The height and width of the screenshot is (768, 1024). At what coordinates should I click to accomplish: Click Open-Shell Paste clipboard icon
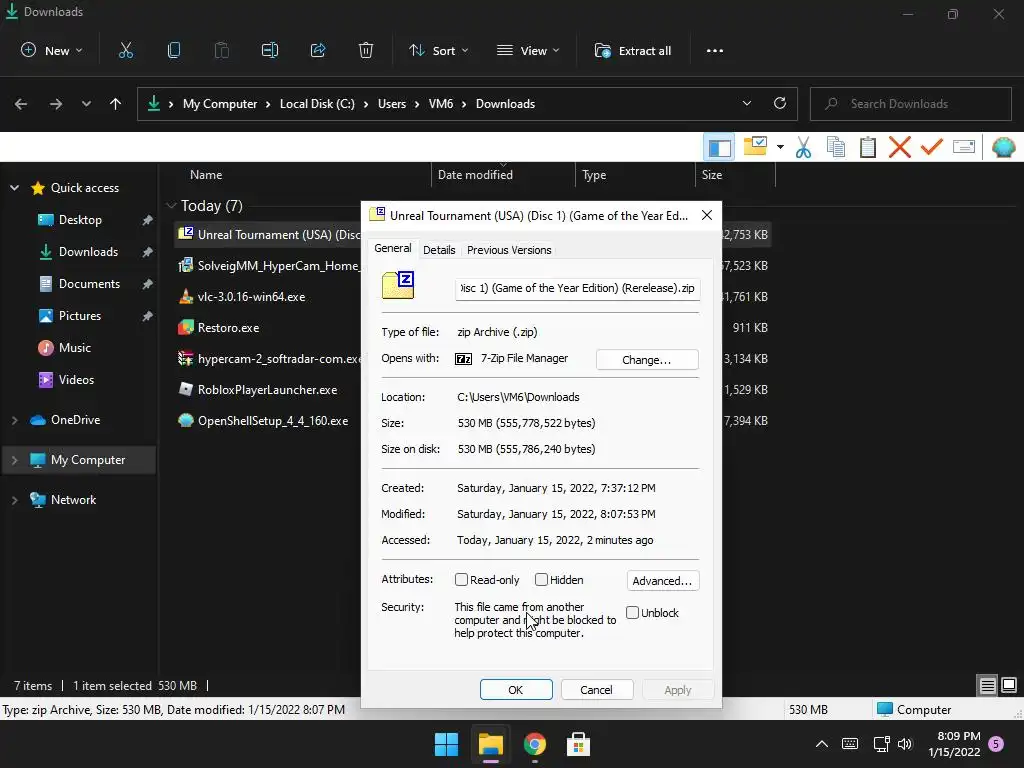coord(867,148)
